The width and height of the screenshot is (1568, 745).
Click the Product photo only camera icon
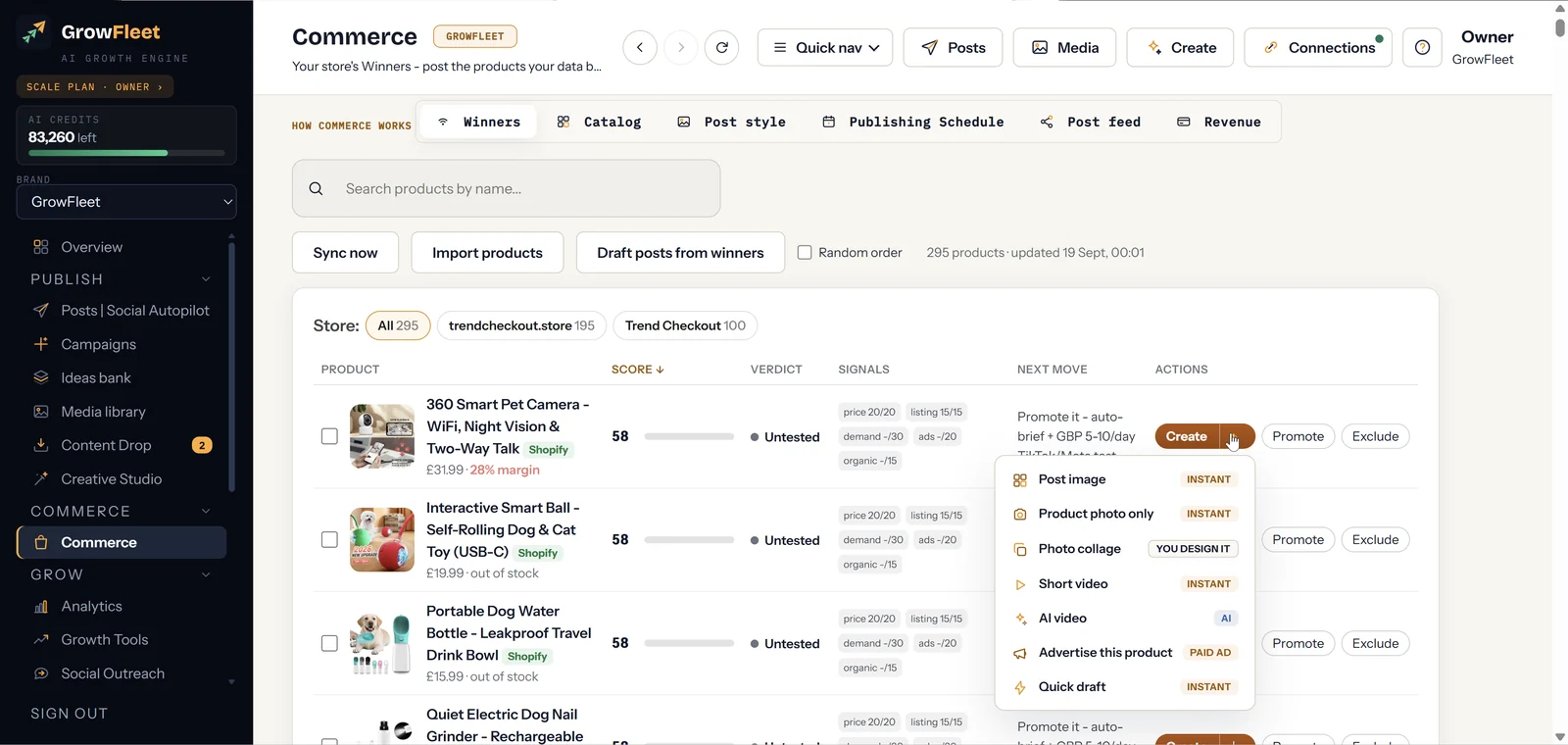1020,514
